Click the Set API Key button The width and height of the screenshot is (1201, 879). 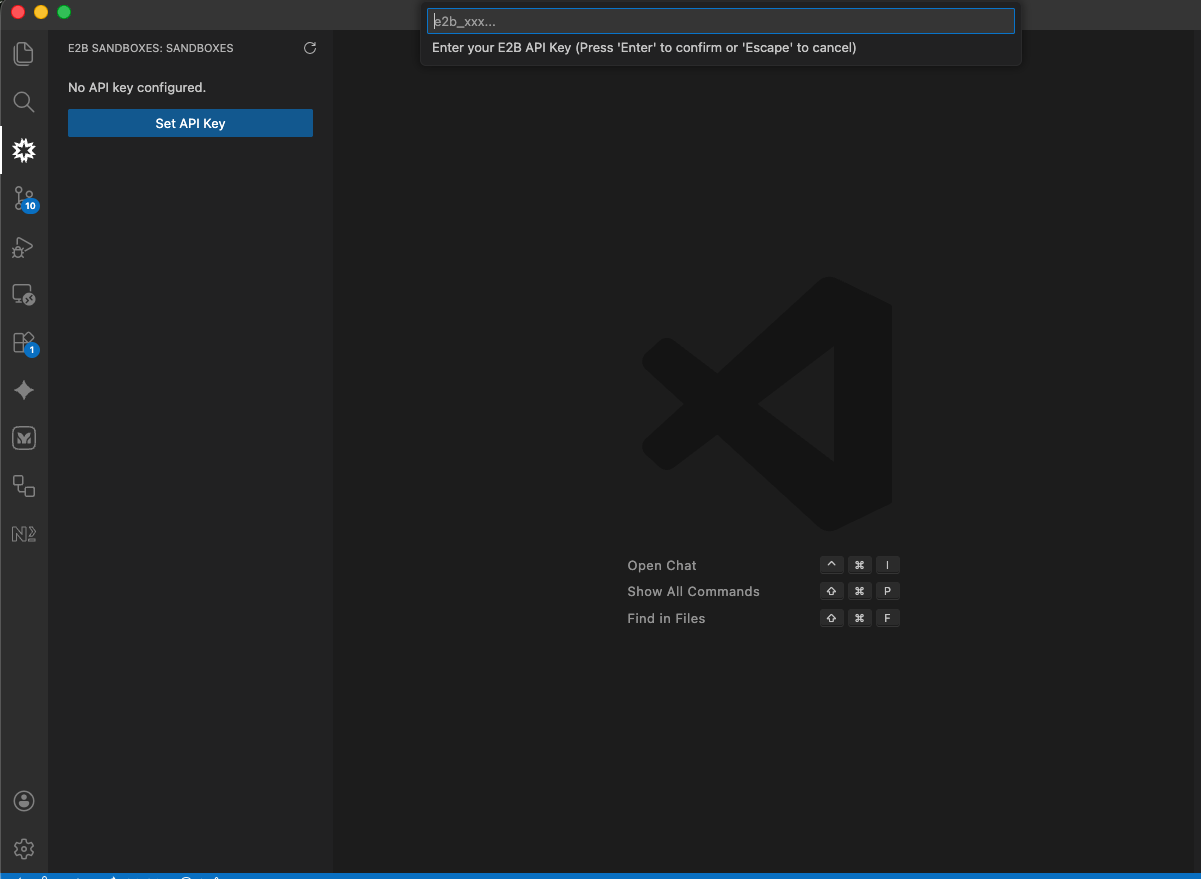[x=190, y=123]
